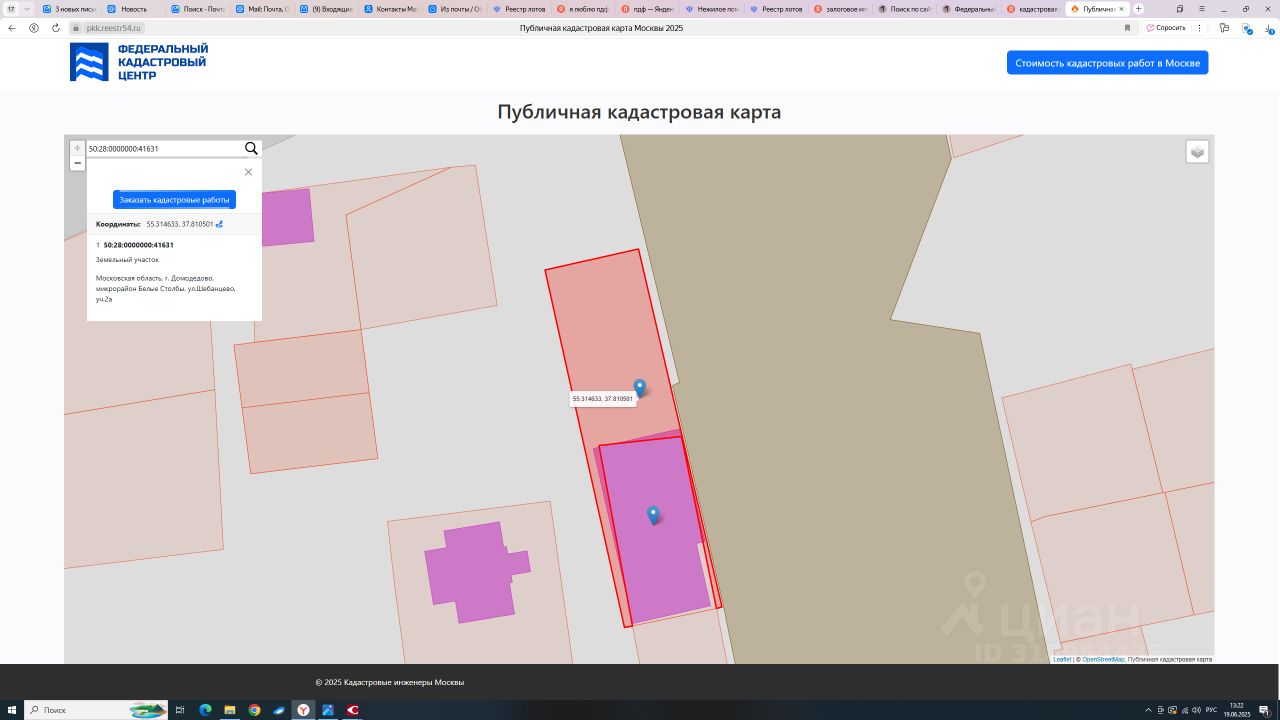
Task: Click Заказать кадастровые работы button
Action: (x=174, y=200)
